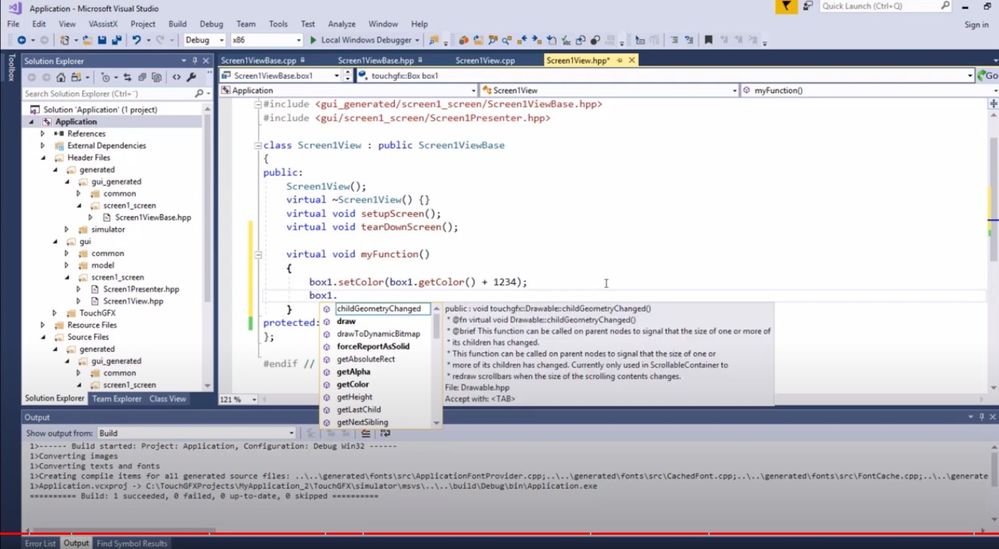Screen dimensions: 999x549
Task: Click the Go button beside VAssistX navigation bar
Action: click(988, 75)
